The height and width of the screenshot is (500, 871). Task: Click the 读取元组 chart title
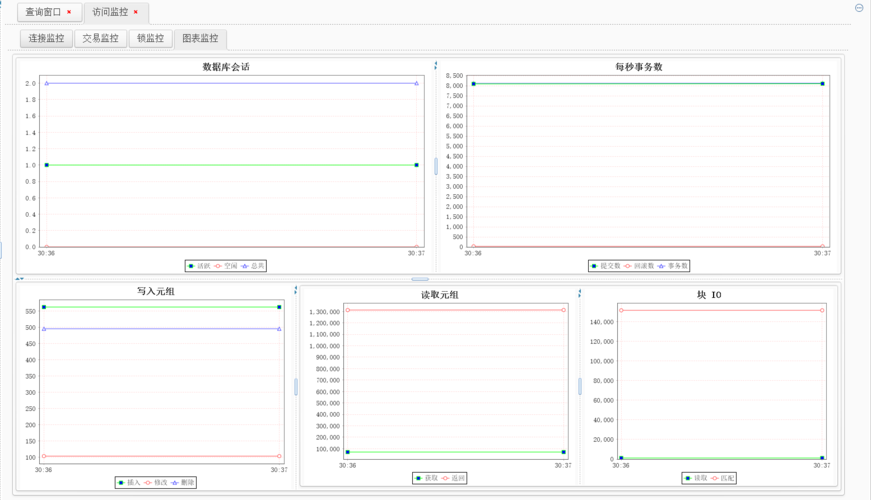[x=440, y=295]
